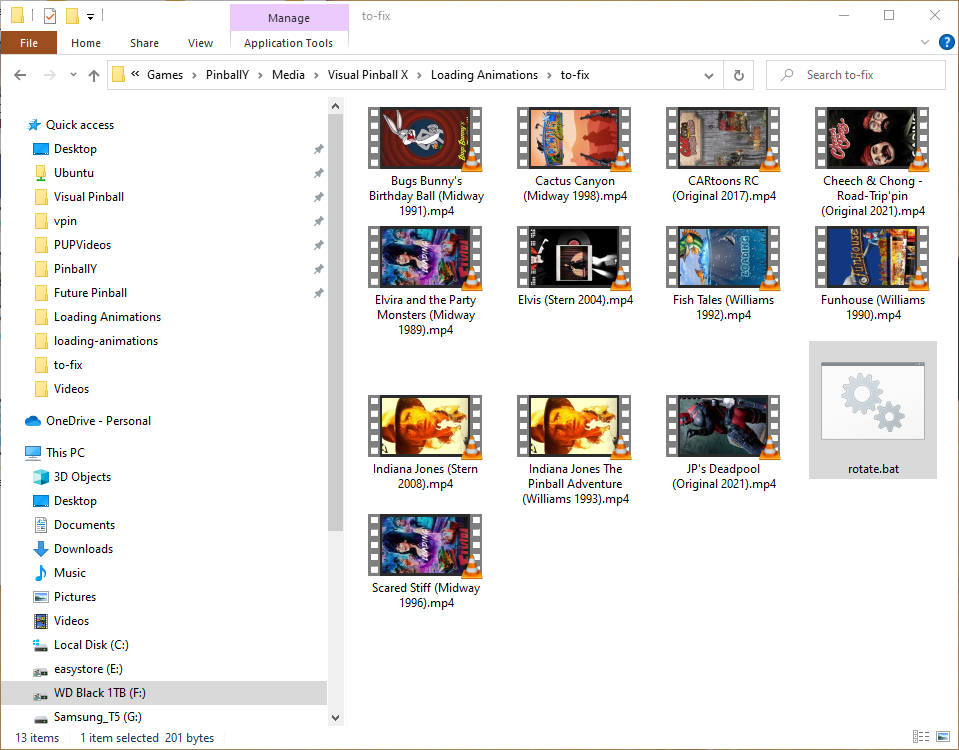Switch to large thumbnails view in status bar
Viewport: 959px width, 750px height.
(943, 737)
